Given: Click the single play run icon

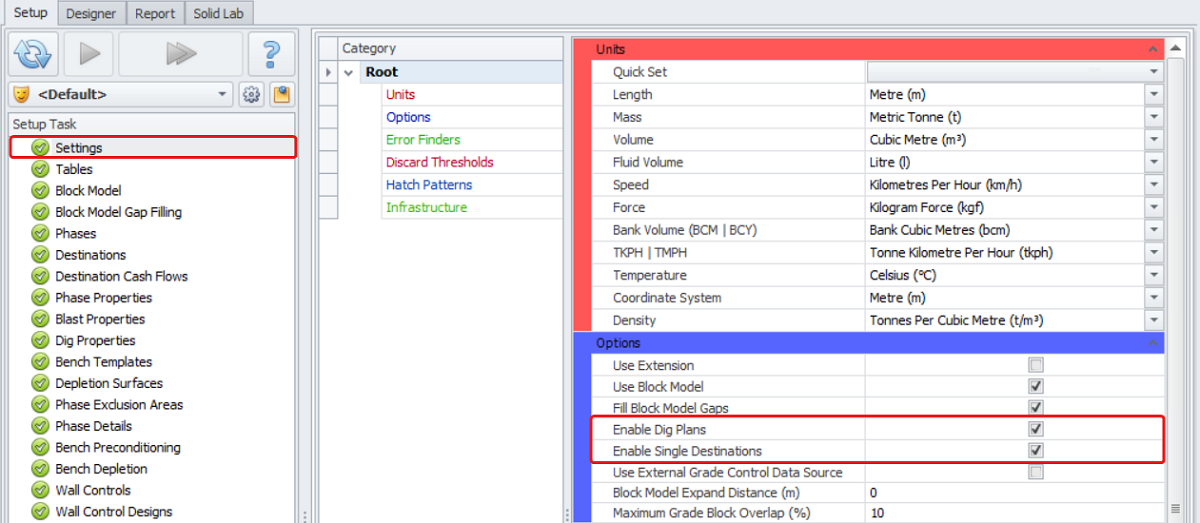Looking at the screenshot, I should pyautogui.click(x=89, y=54).
